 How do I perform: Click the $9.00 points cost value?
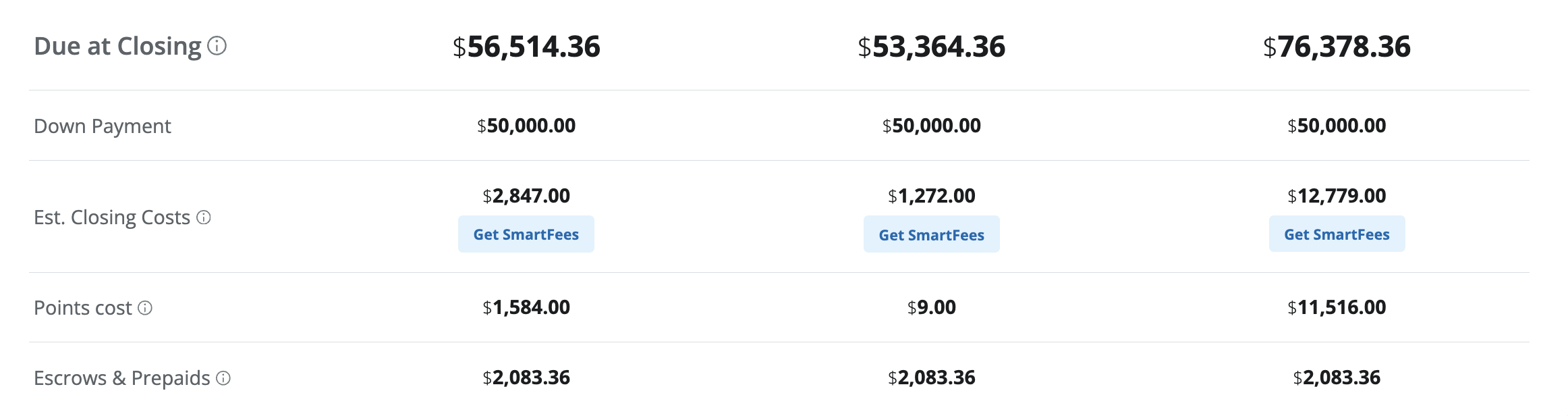coord(931,308)
